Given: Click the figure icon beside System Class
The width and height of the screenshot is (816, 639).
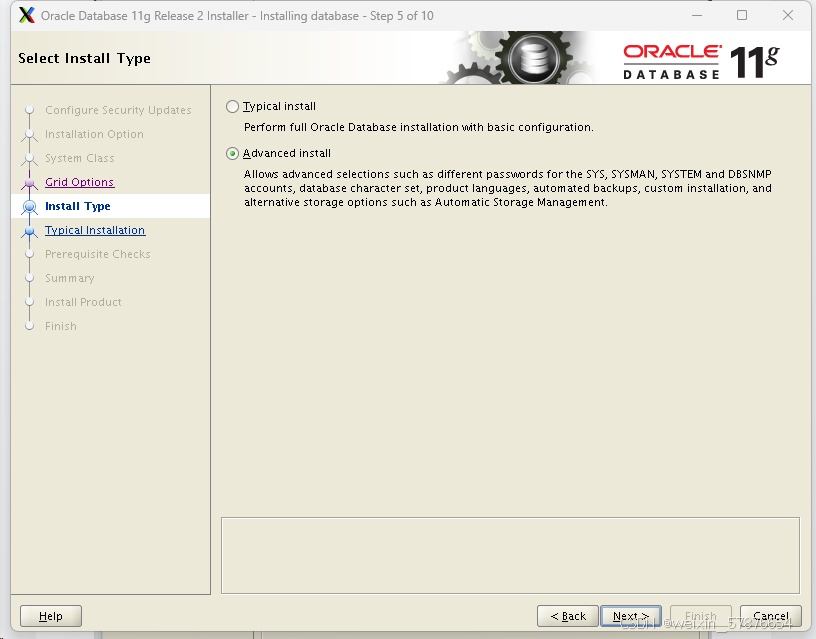Looking at the screenshot, I should pos(30,158).
